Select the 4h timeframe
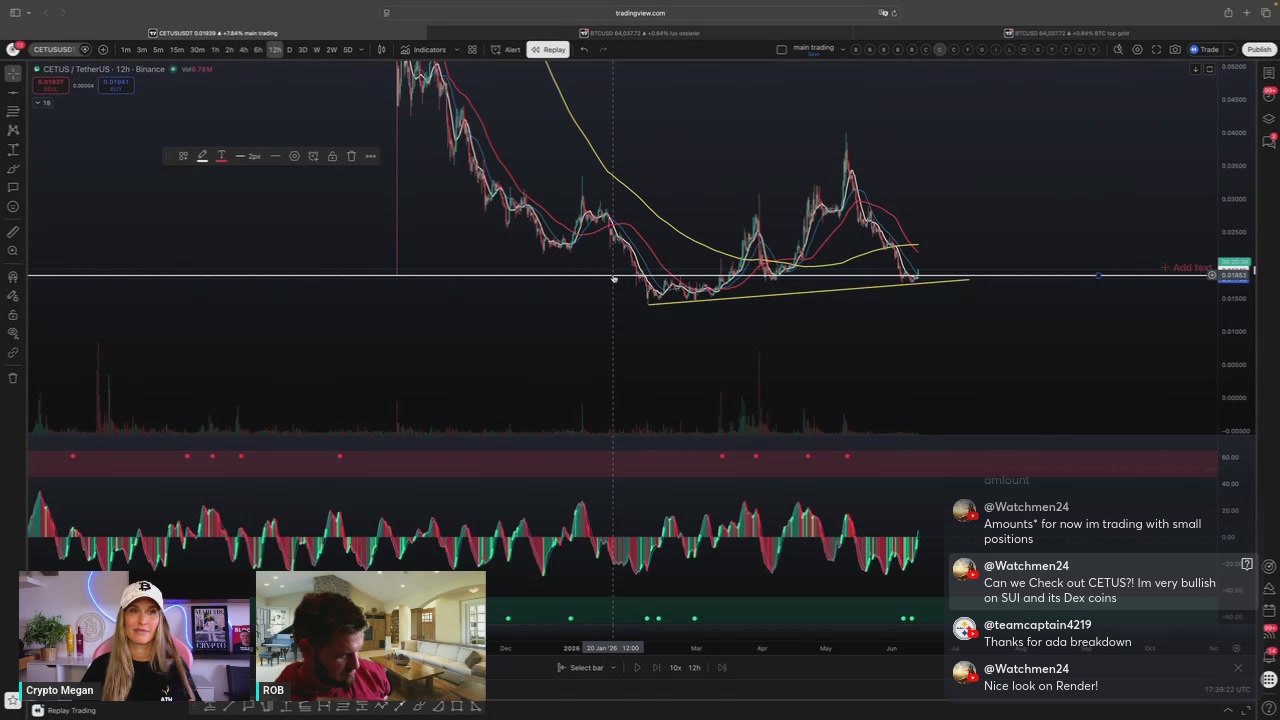1280x720 pixels. point(243,49)
